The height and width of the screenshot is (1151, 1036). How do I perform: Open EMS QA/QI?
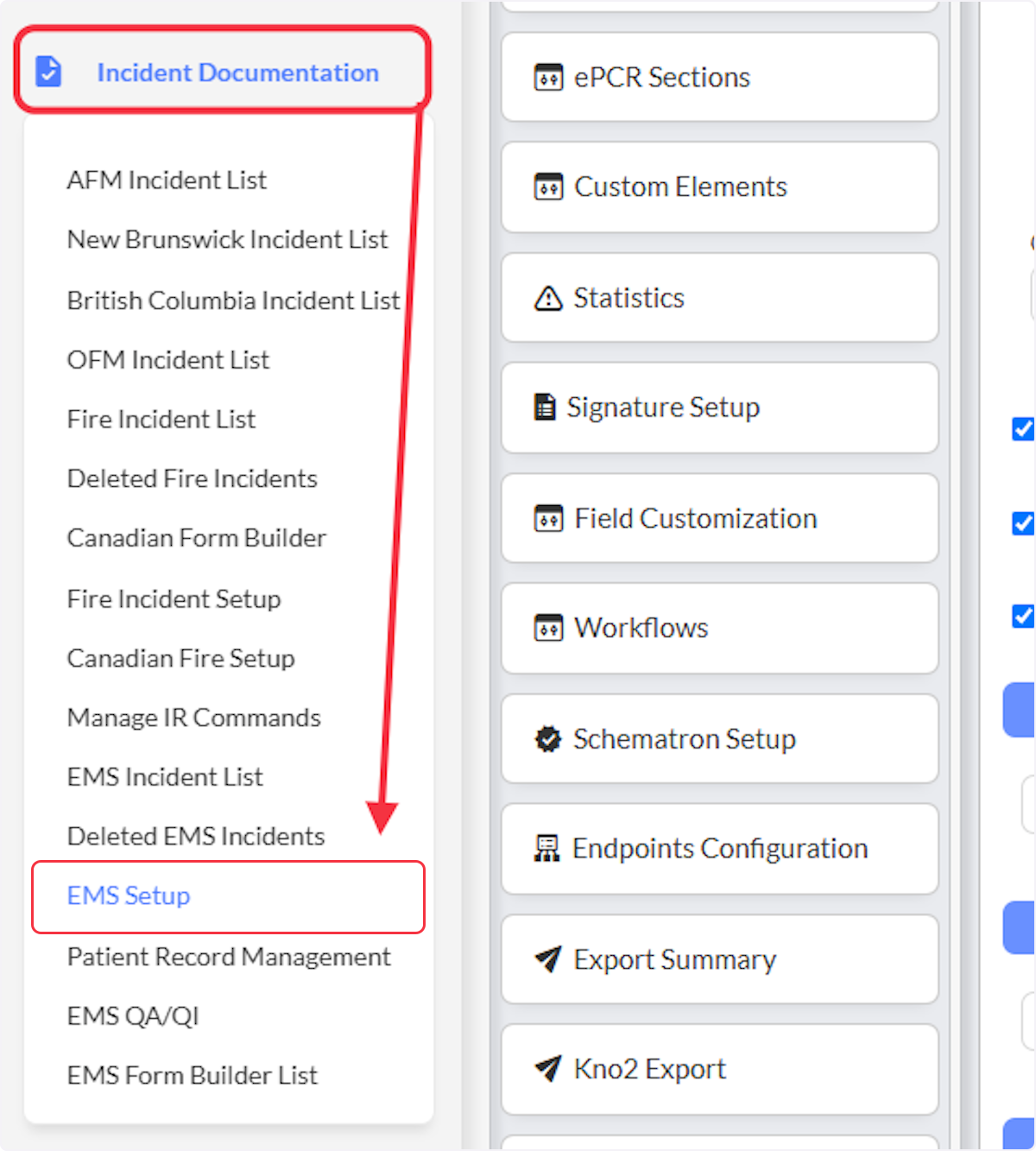(133, 1015)
